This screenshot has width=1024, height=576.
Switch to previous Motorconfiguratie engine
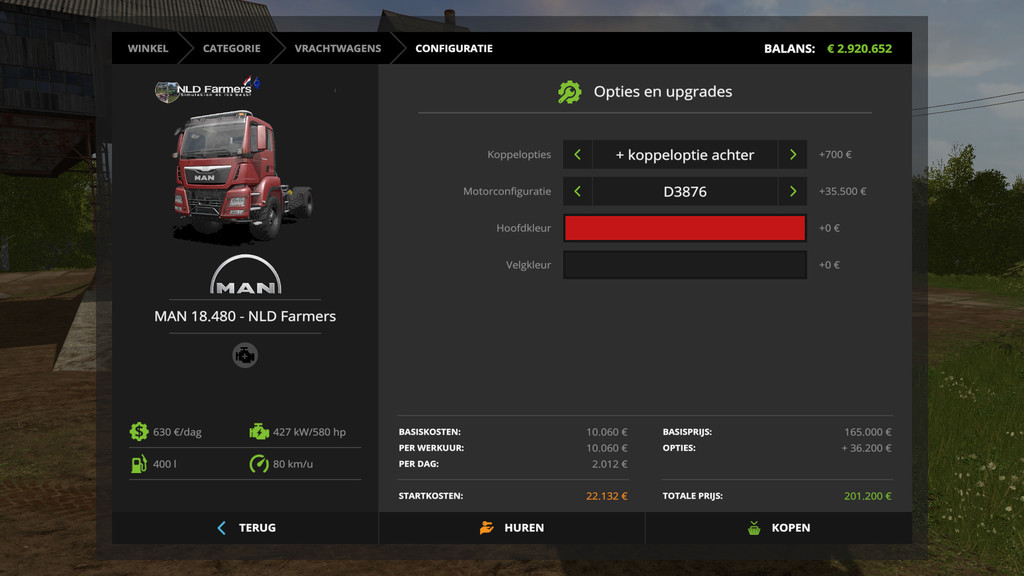coord(577,191)
